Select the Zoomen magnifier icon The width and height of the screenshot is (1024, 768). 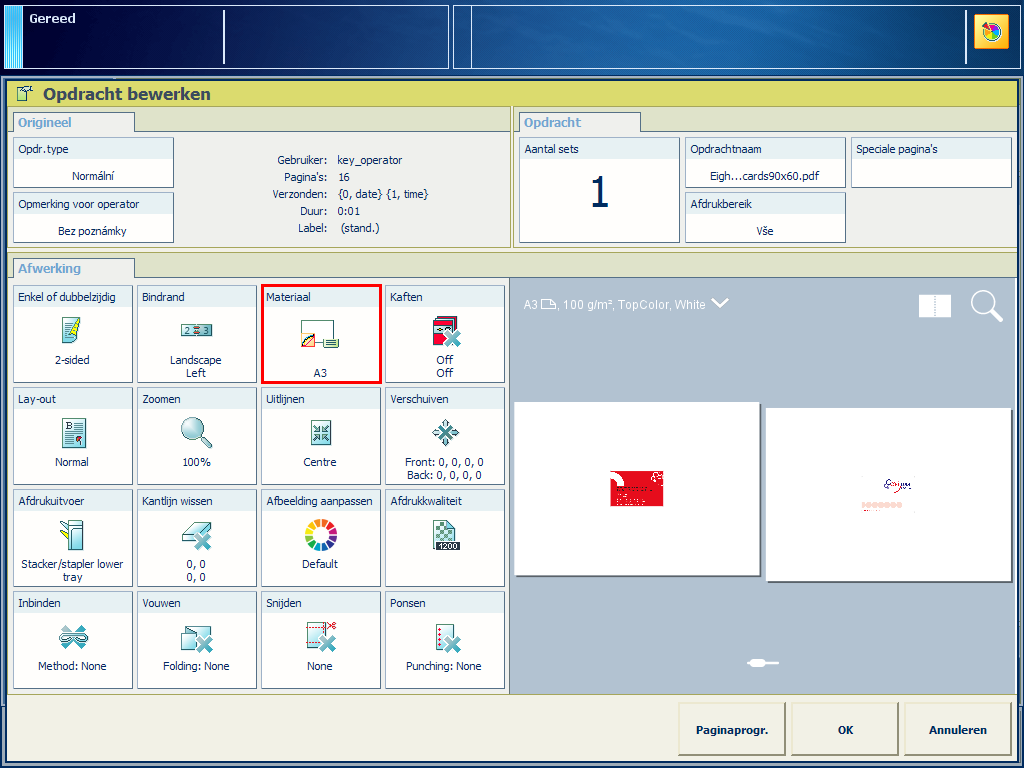tap(196, 432)
